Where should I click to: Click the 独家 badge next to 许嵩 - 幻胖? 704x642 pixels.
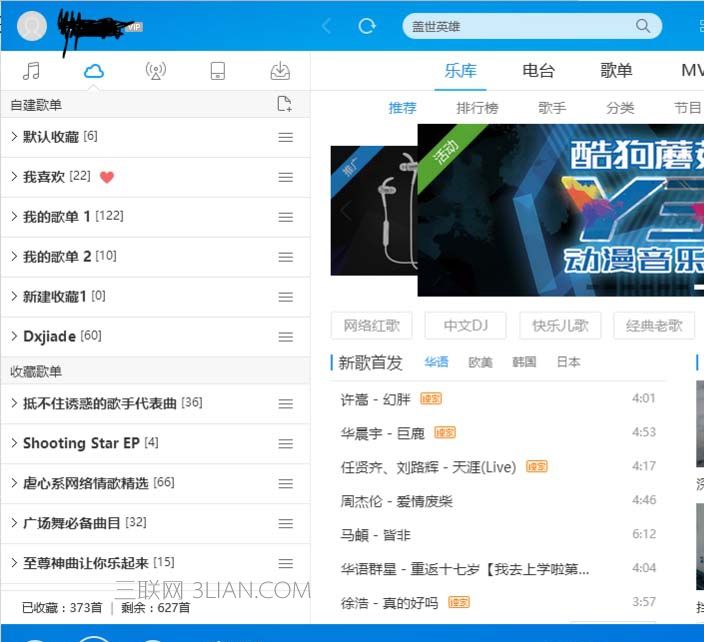point(431,399)
